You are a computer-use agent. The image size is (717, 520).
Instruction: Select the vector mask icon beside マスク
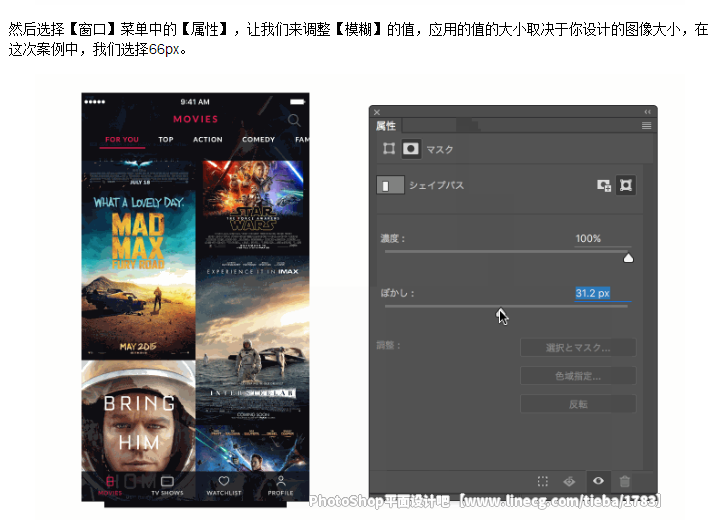pos(389,149)
